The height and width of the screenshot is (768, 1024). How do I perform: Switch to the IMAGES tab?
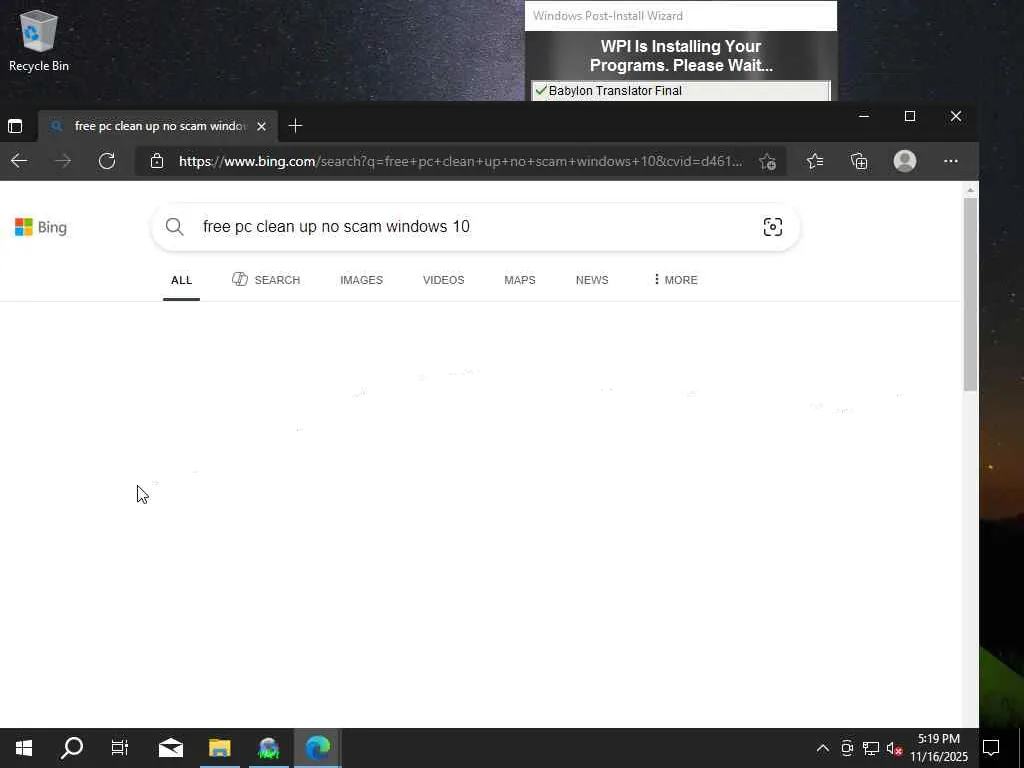coord(361,280)
